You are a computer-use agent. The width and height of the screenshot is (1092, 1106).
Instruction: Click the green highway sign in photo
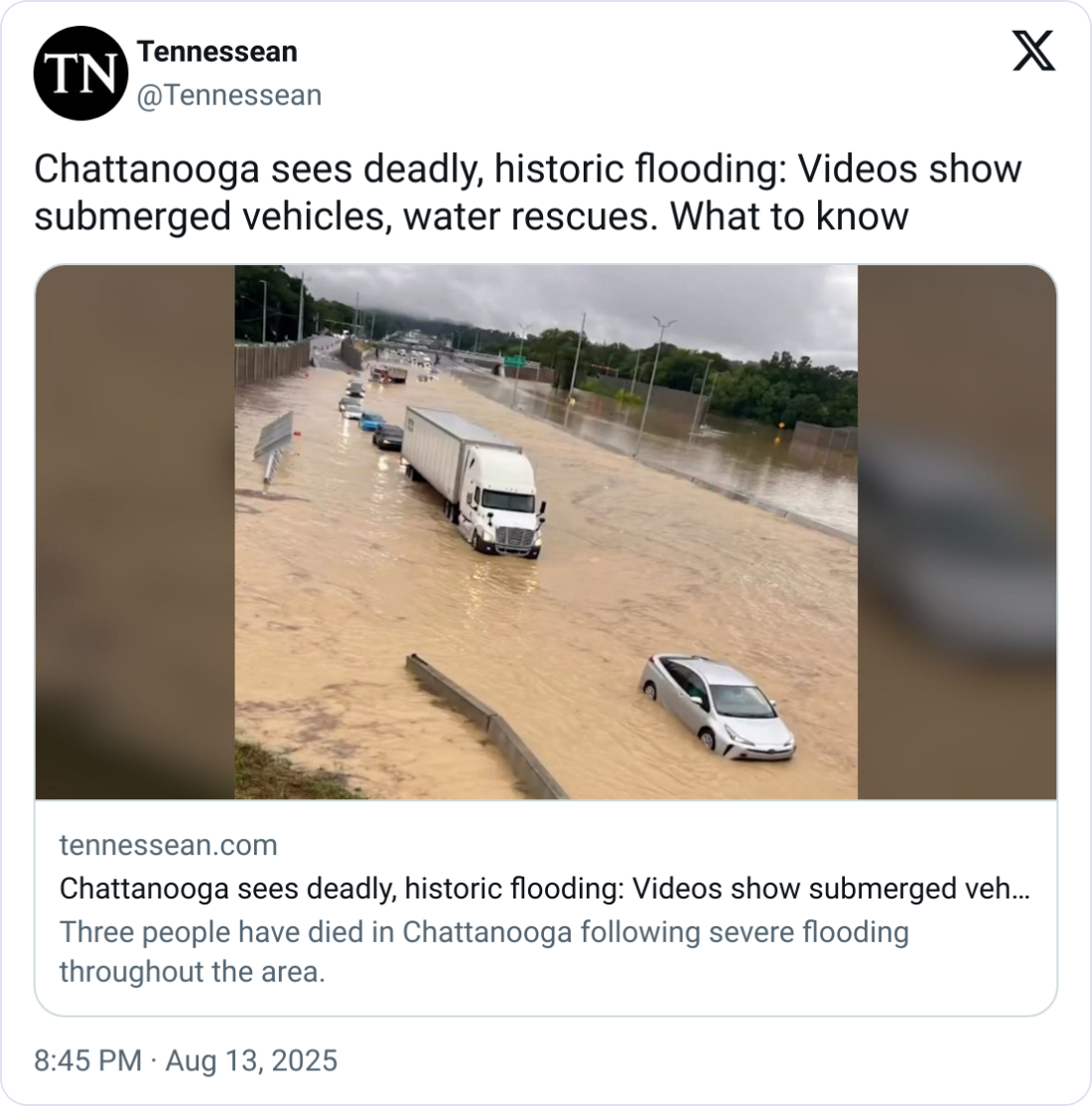tap(515, 360)
